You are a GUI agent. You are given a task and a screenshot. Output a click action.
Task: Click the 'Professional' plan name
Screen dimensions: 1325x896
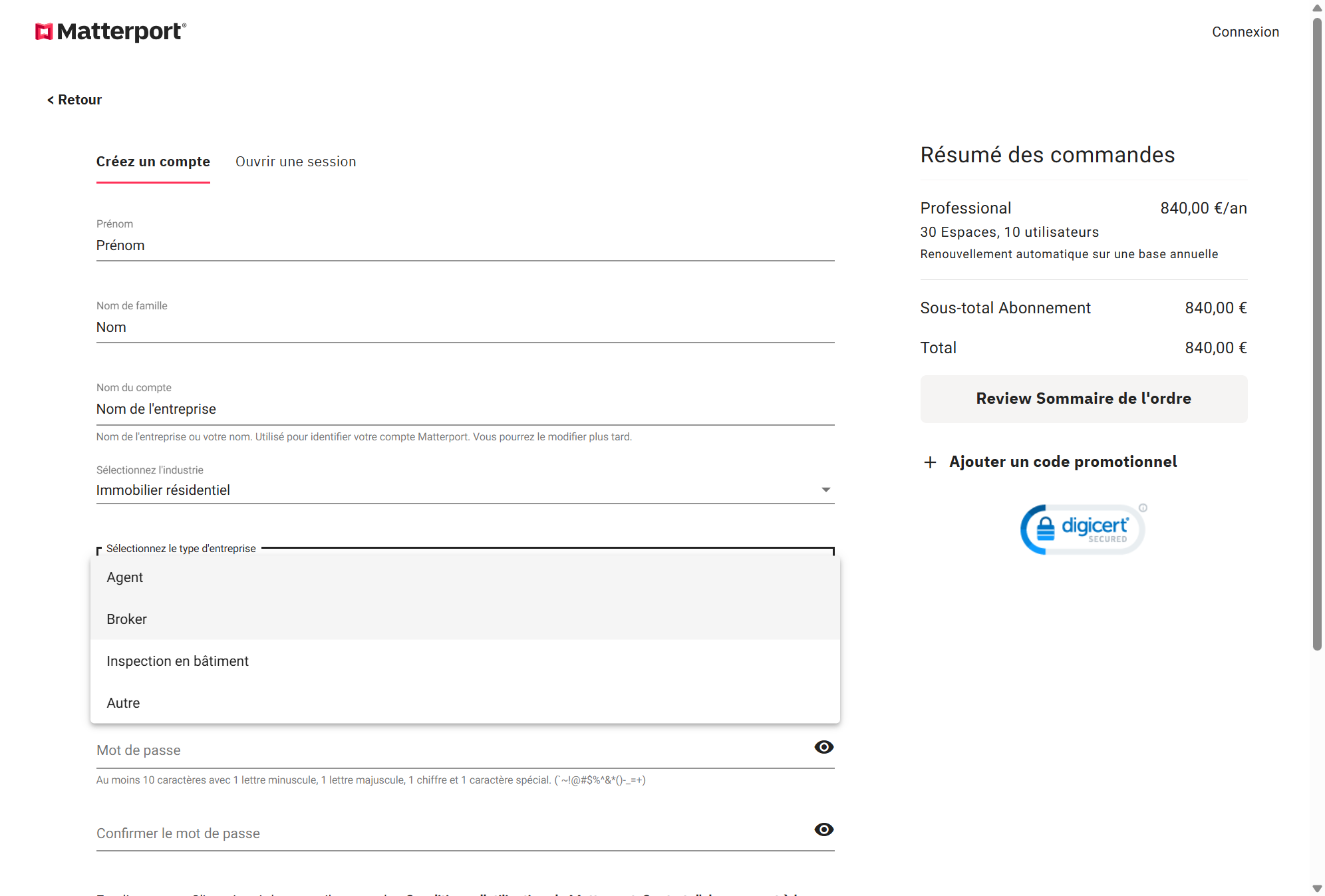click(965, 208)
